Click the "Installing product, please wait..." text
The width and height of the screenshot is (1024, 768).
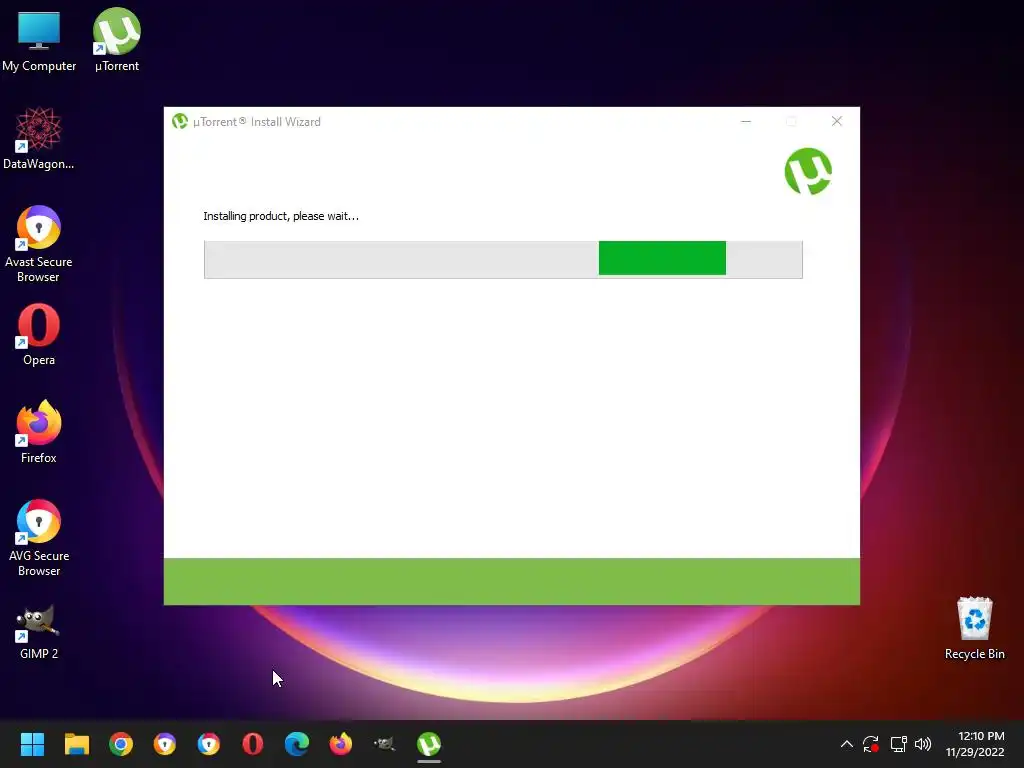281,216
